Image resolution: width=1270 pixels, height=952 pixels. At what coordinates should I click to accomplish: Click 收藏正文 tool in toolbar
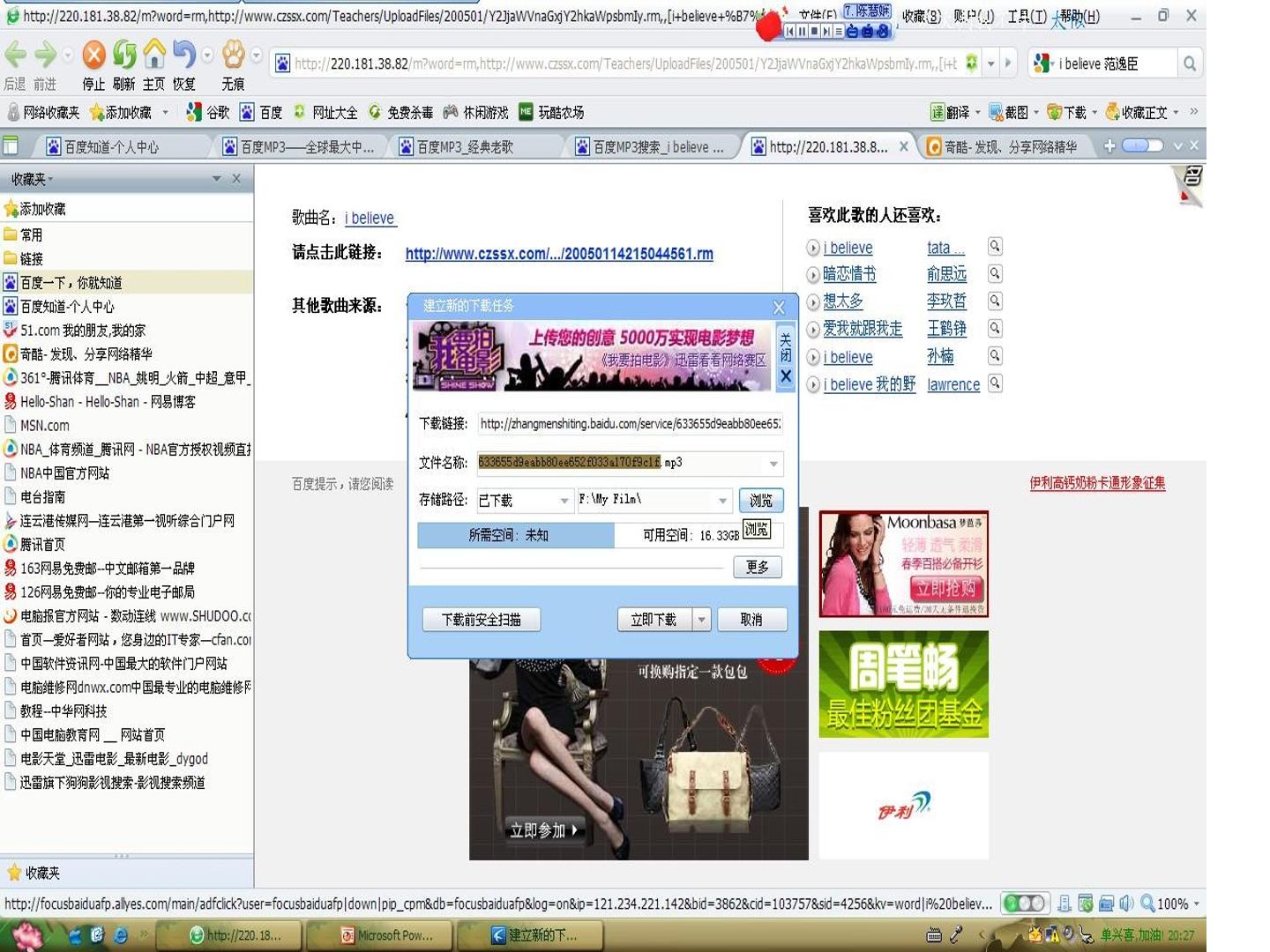click(1137, 112)
